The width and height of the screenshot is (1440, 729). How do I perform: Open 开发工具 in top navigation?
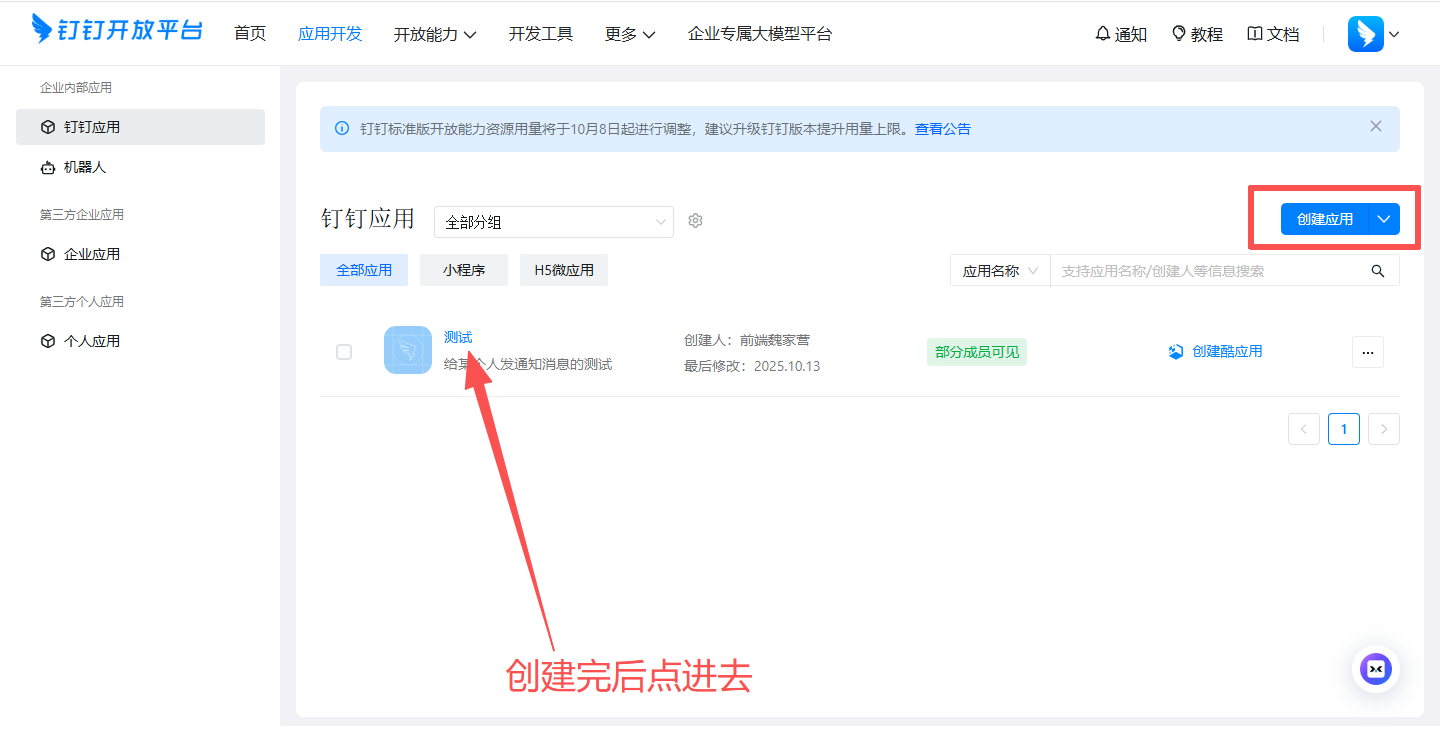click(541, 34)
